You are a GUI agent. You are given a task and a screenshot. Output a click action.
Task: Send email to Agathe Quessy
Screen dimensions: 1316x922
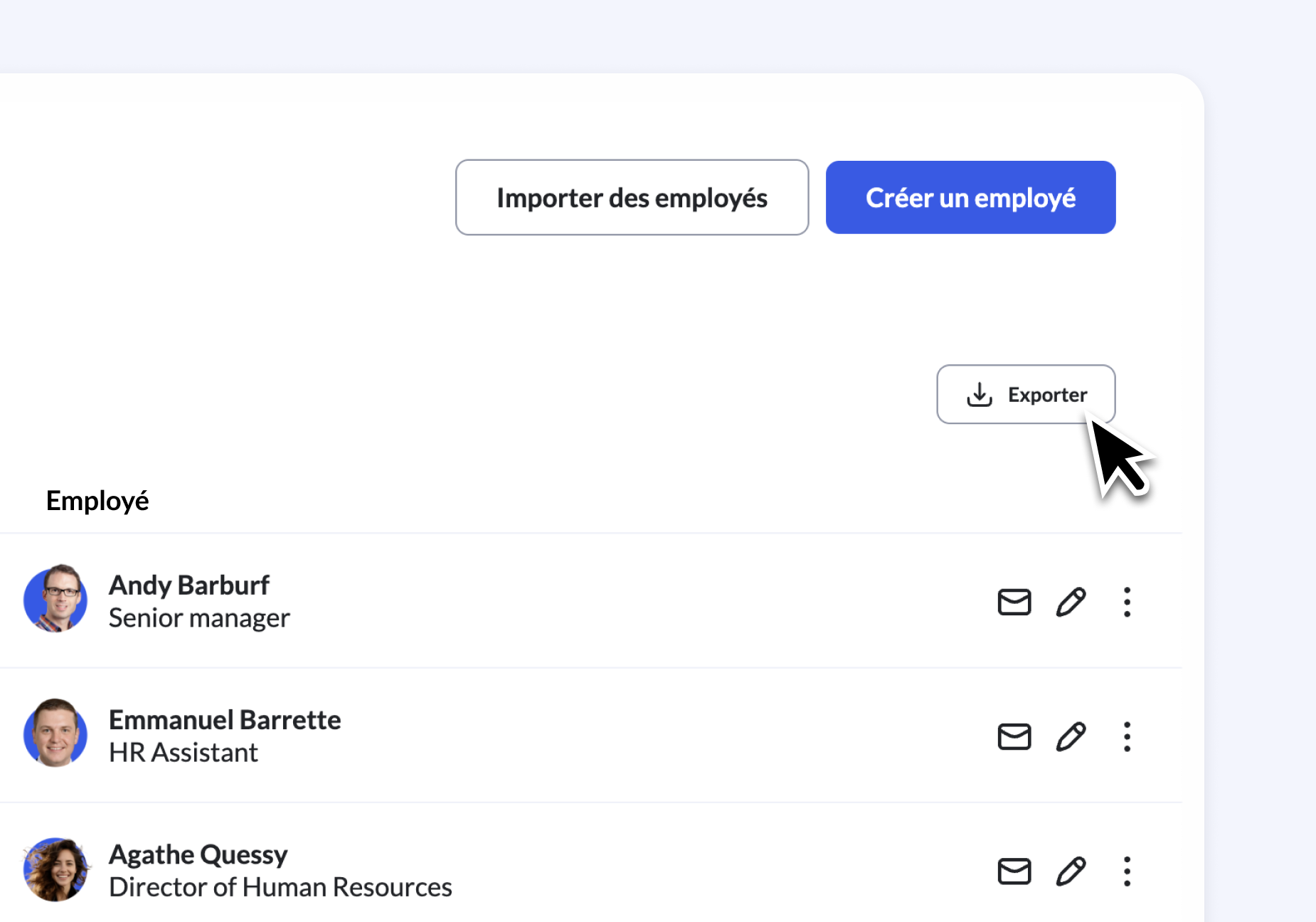click(1014, 871)
